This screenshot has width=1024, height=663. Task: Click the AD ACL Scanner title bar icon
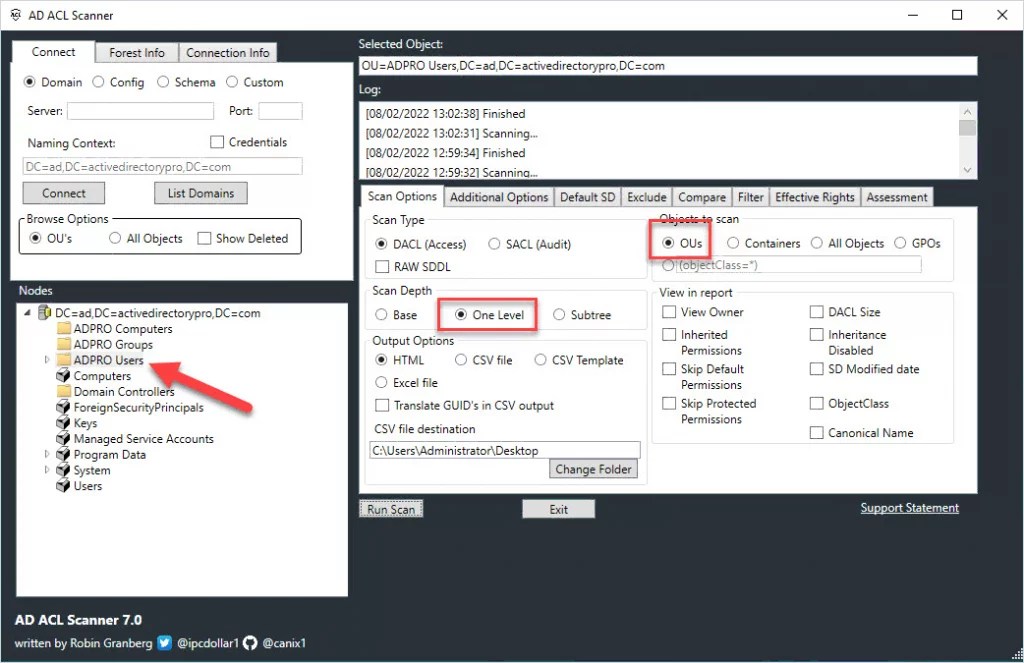tap(15, 15)
